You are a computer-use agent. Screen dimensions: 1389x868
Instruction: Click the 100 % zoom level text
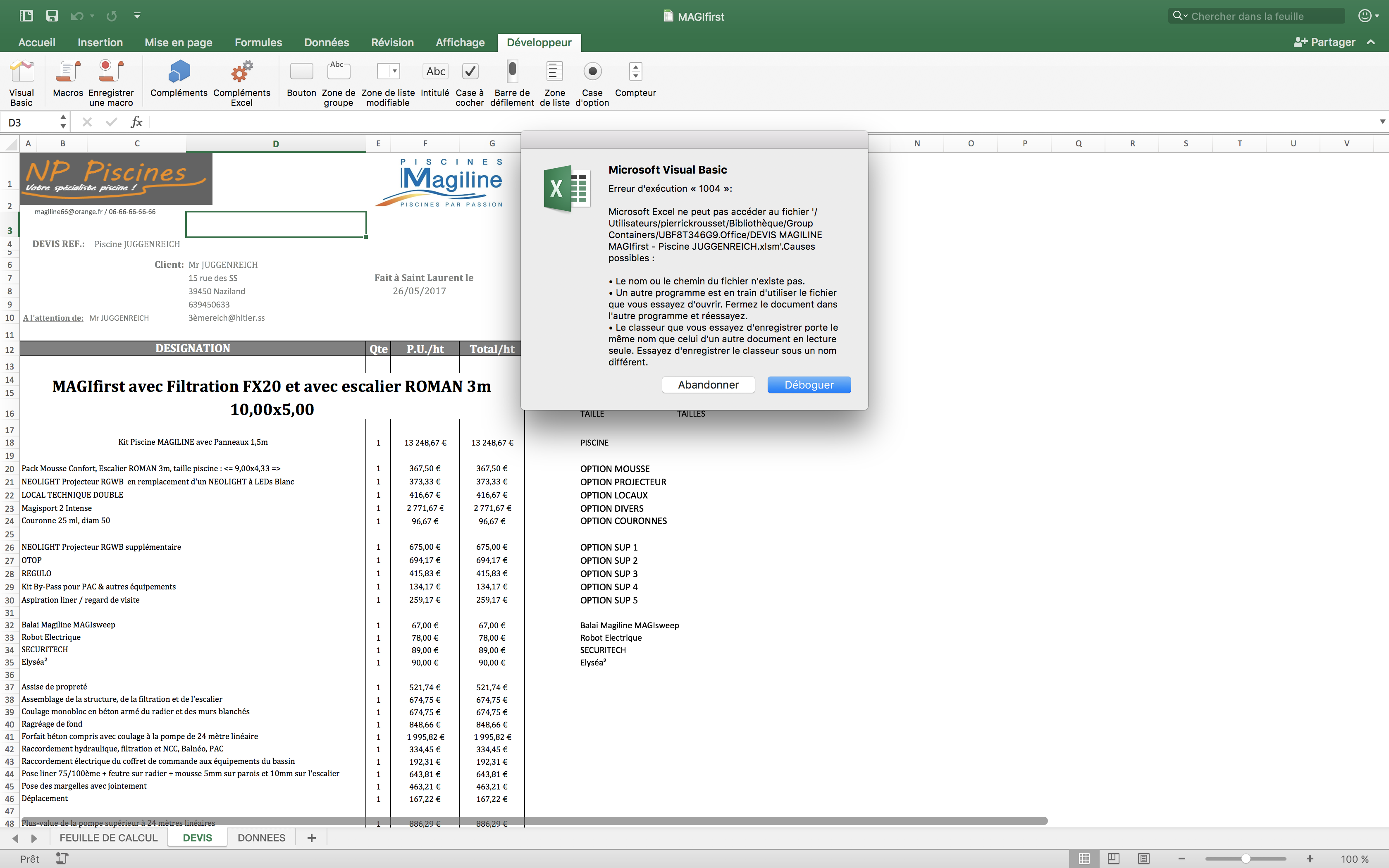1355,859
